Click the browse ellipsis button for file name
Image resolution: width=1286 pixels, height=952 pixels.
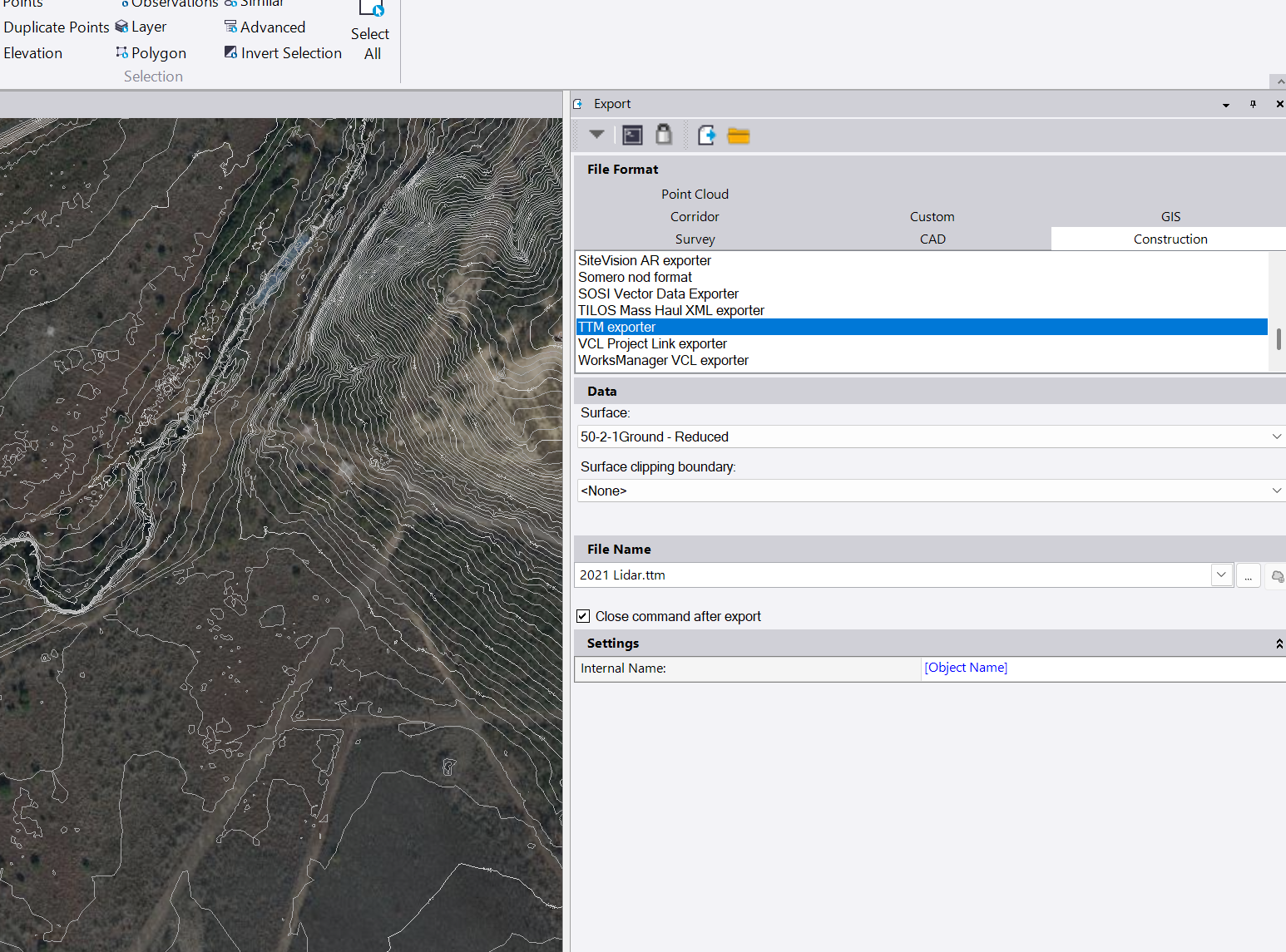[x=1248, y=575]
